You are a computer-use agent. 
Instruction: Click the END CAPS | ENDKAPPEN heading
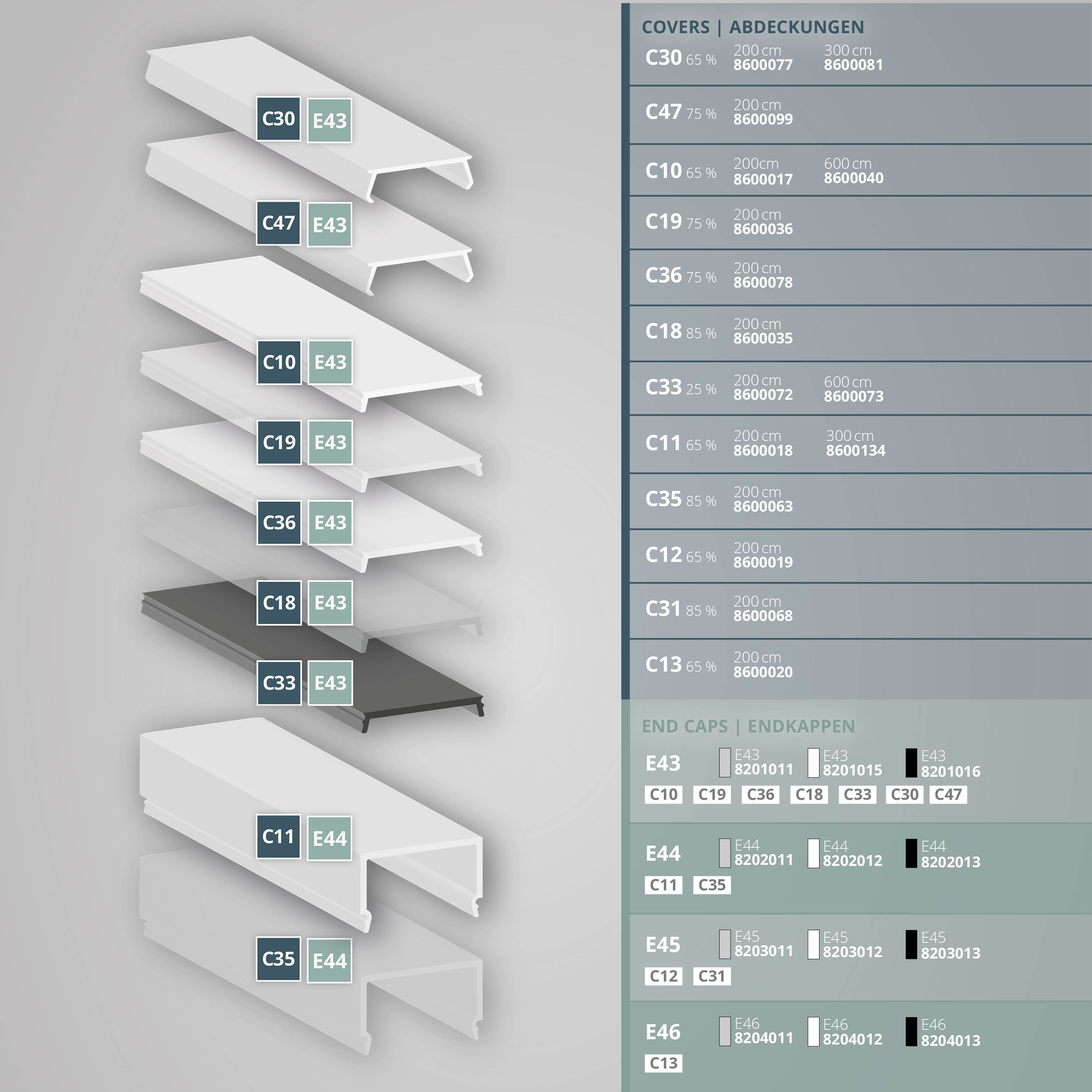(x=748, y=726)
